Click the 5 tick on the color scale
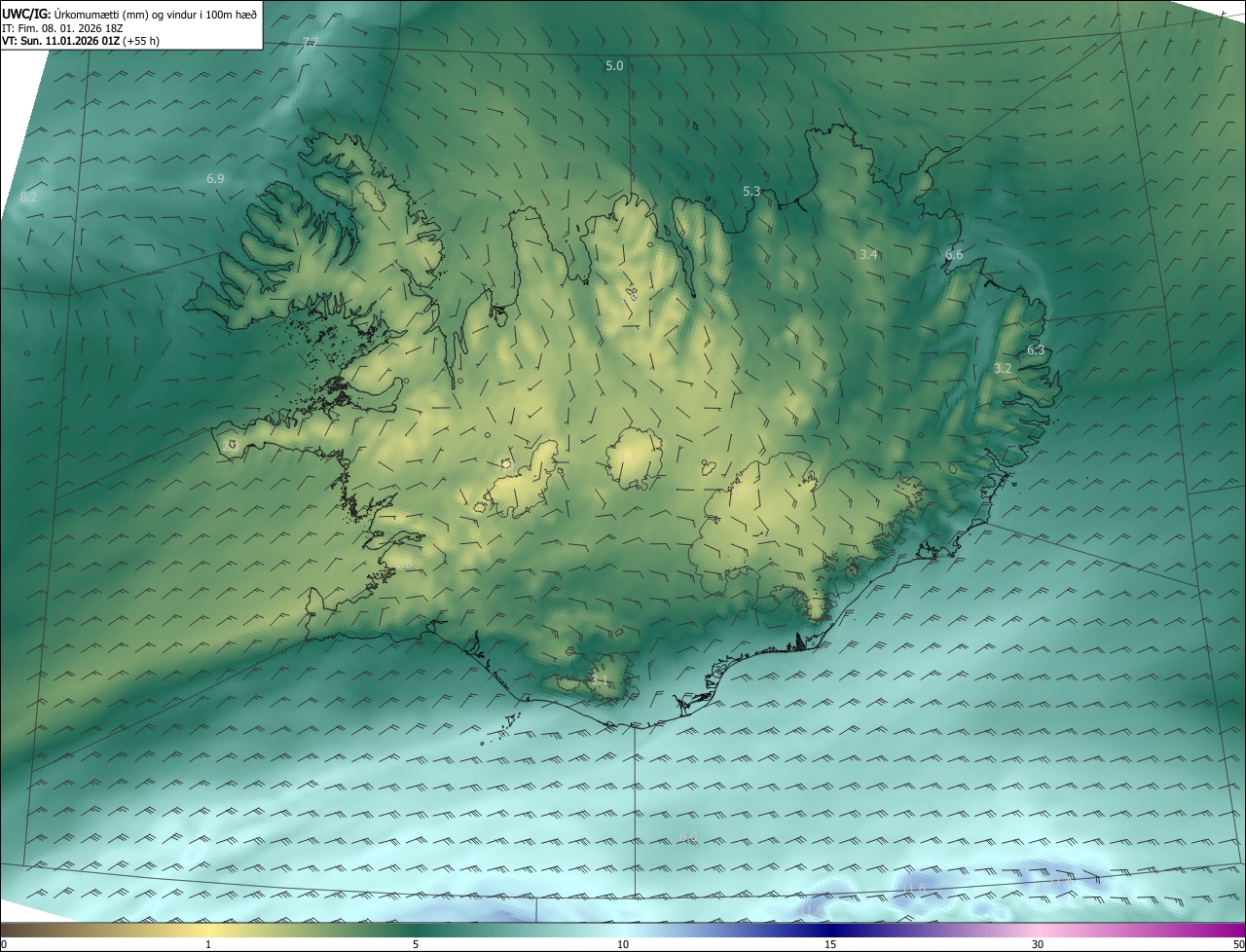 click(x=416, y=944)
